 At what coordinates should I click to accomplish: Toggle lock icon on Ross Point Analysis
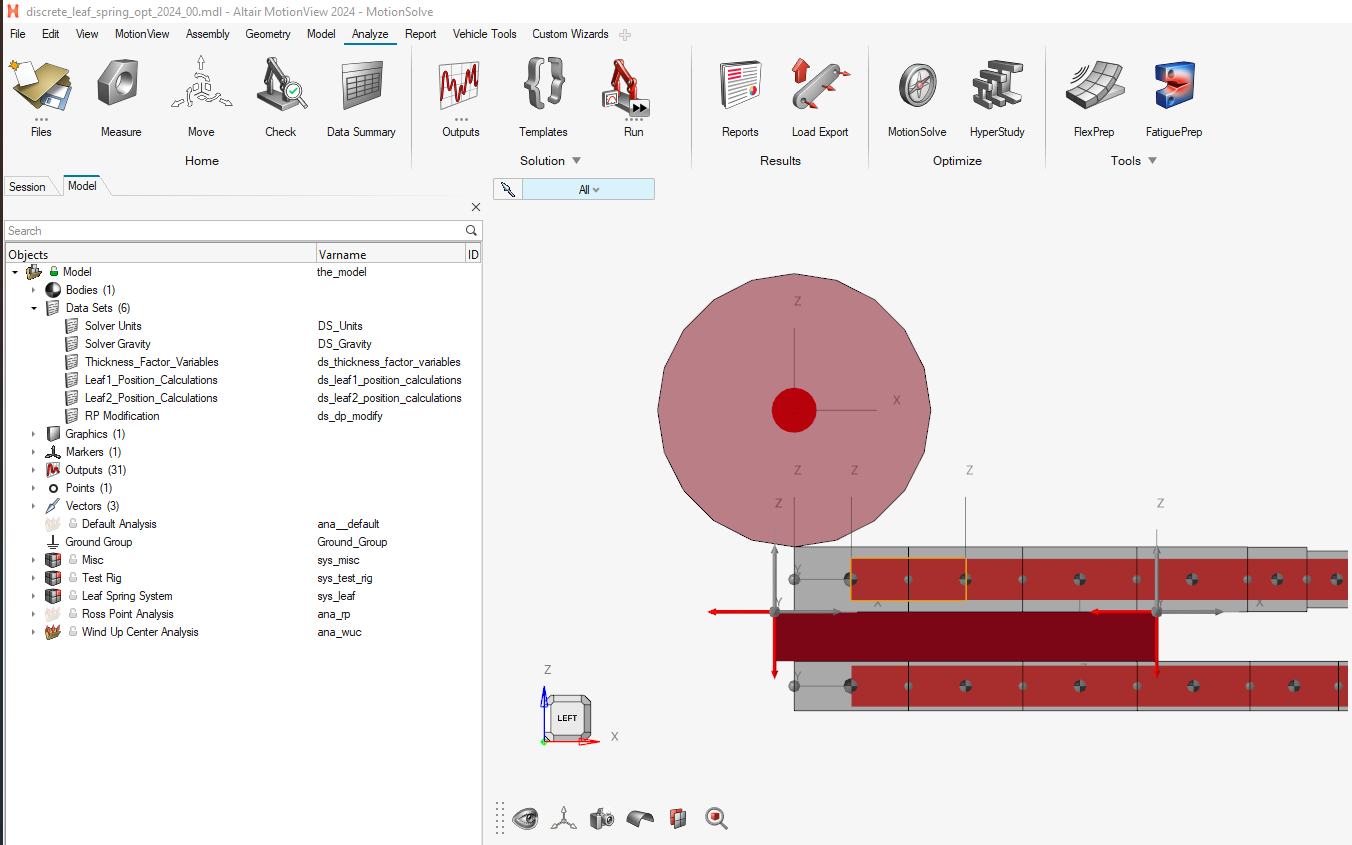coord(72,614)
